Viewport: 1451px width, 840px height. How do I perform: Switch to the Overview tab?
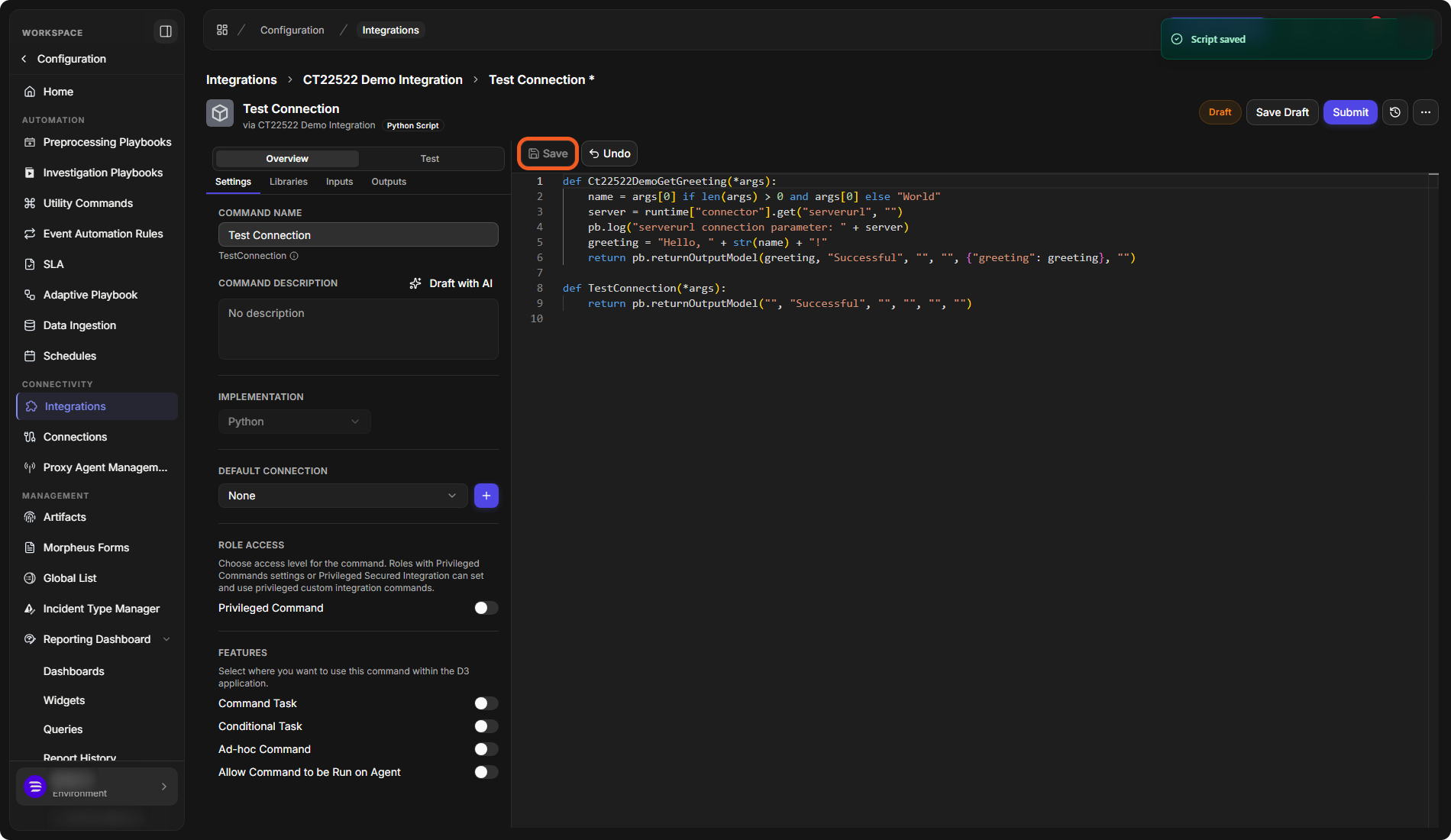[287, 159]
